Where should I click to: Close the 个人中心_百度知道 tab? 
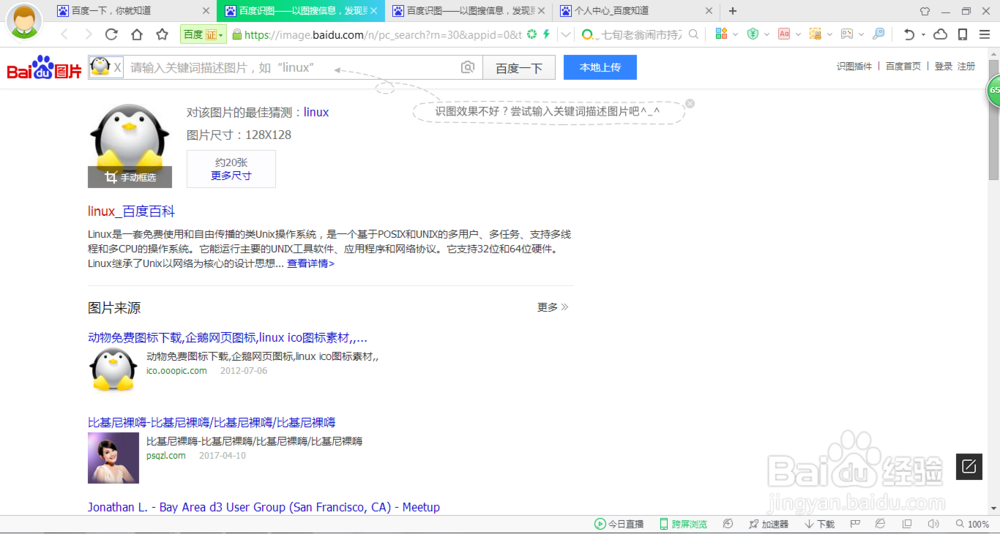coord(709,11)
